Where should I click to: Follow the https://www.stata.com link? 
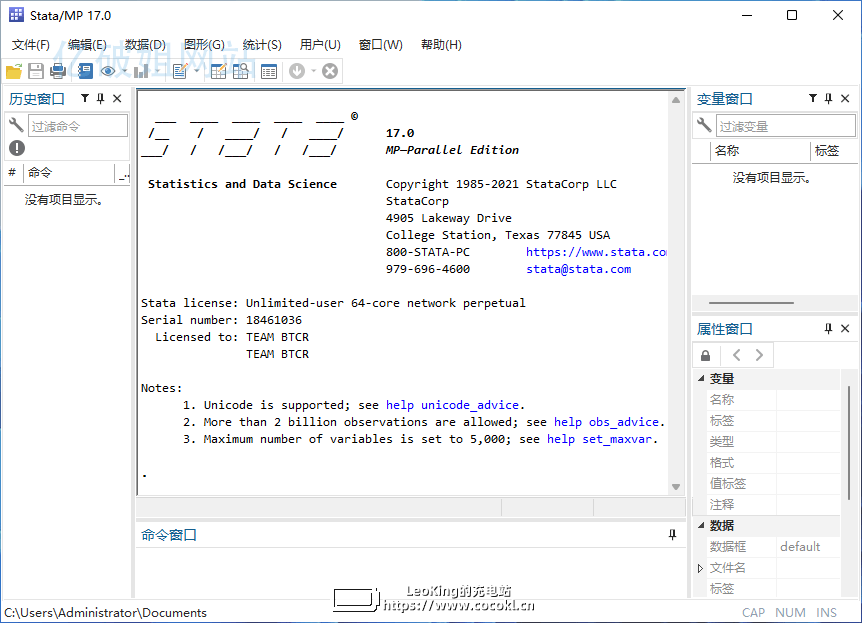coord(596,252)
